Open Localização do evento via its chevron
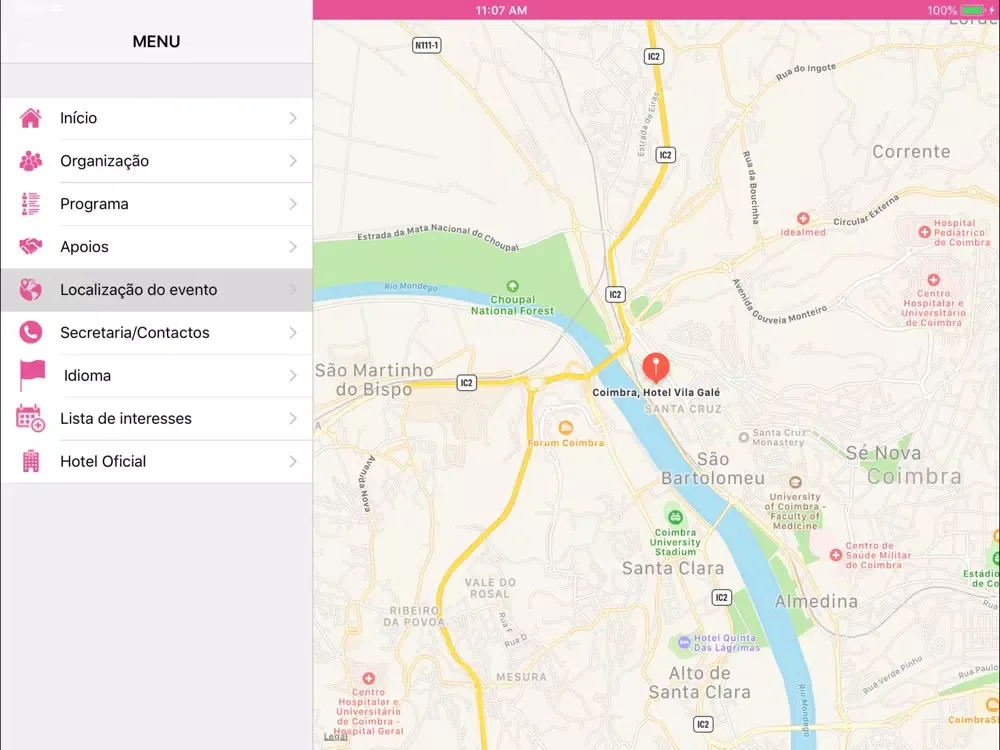This screenshot has height=750, width=1000. click(x=293, y=290)
